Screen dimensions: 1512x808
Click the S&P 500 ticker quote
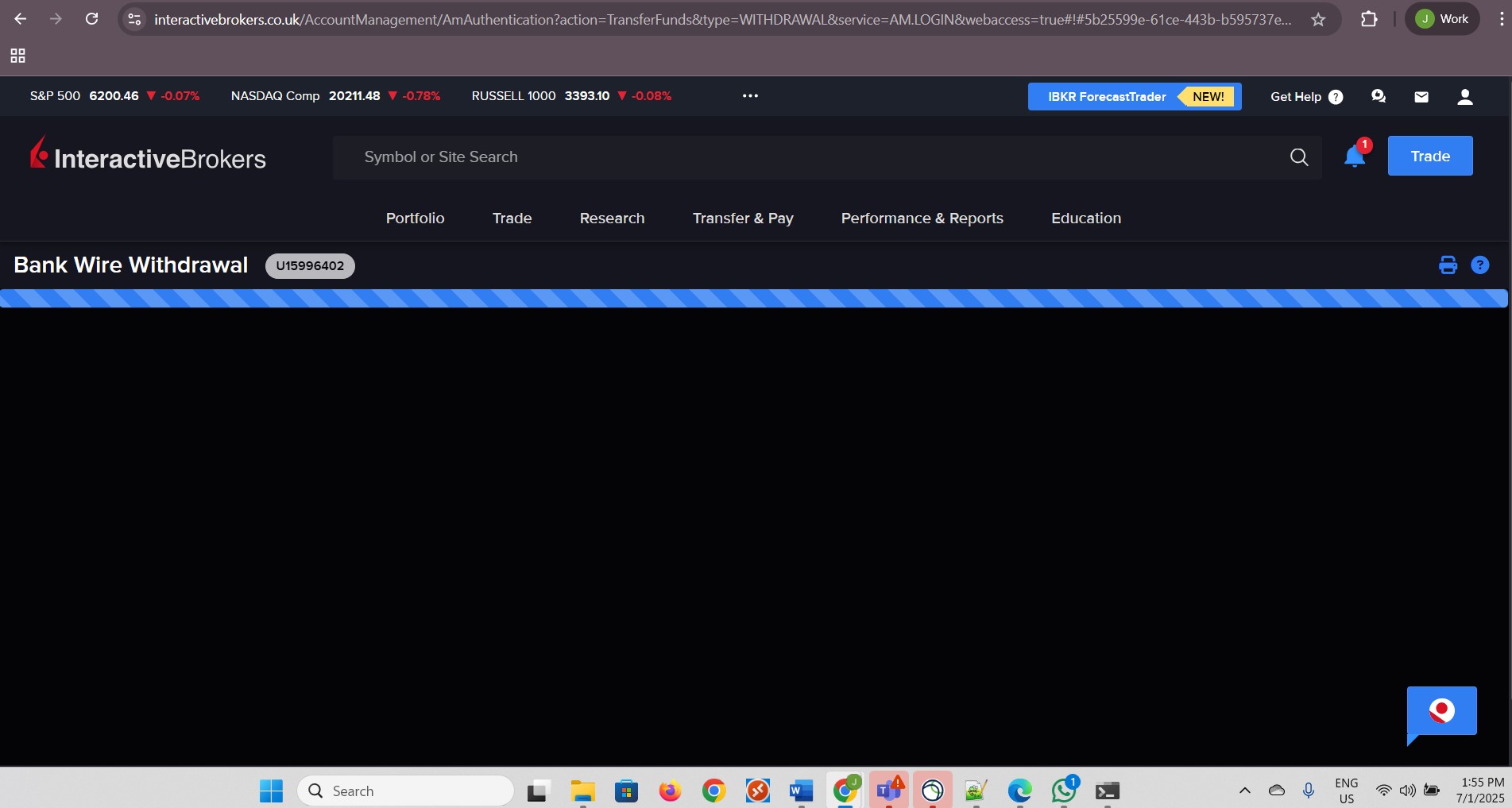[x=114, y=96]
